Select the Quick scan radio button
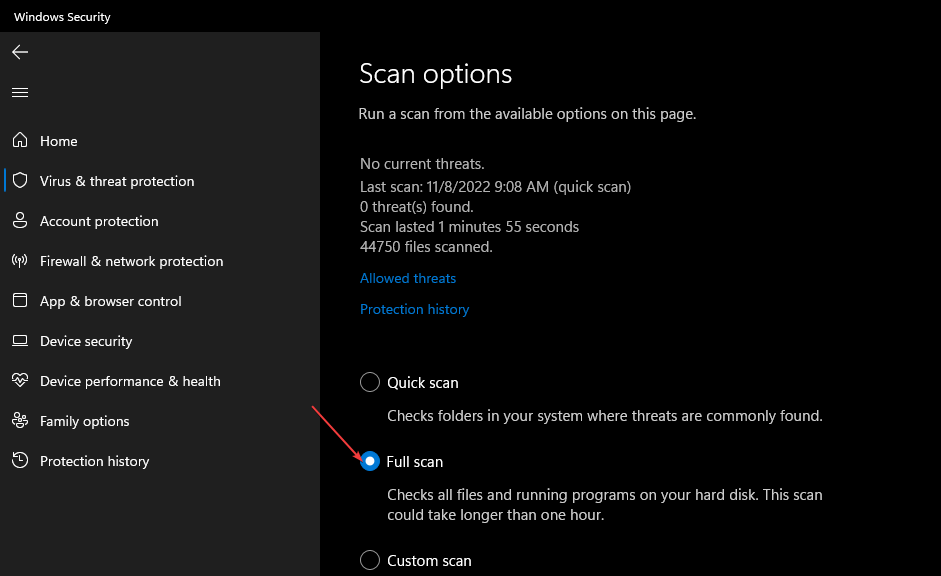The height and width of the screenshot is (576, 941). point(370,382)
